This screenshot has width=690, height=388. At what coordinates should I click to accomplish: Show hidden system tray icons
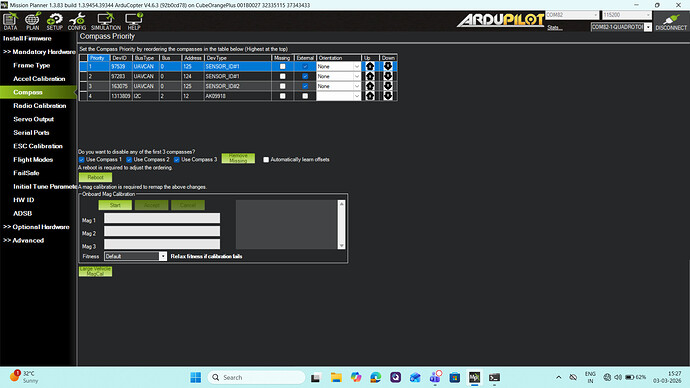click(558, 377)
